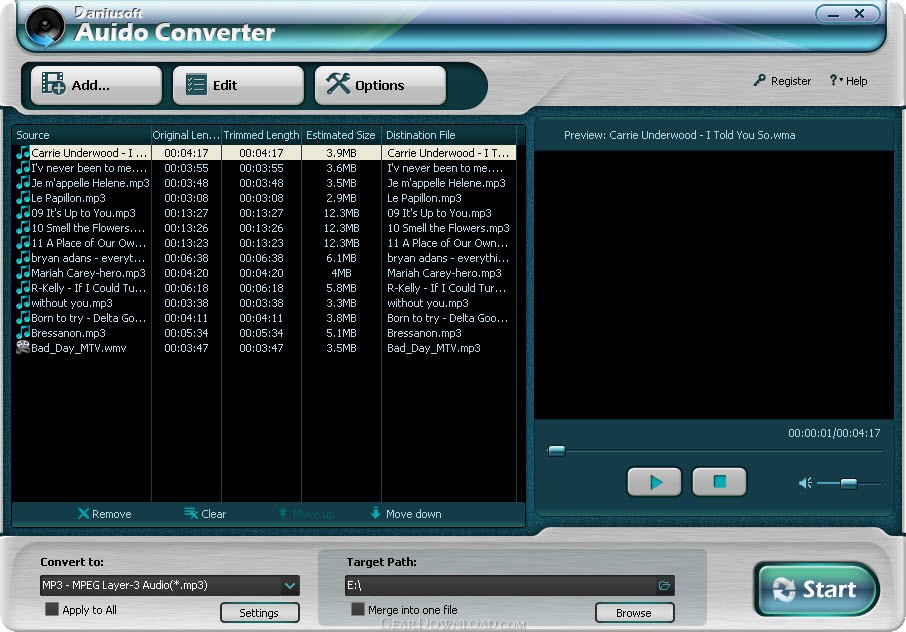The width and height of the screenshot is (906, 632).
Task: Click the Remove X icon
Action: point(83,513)
